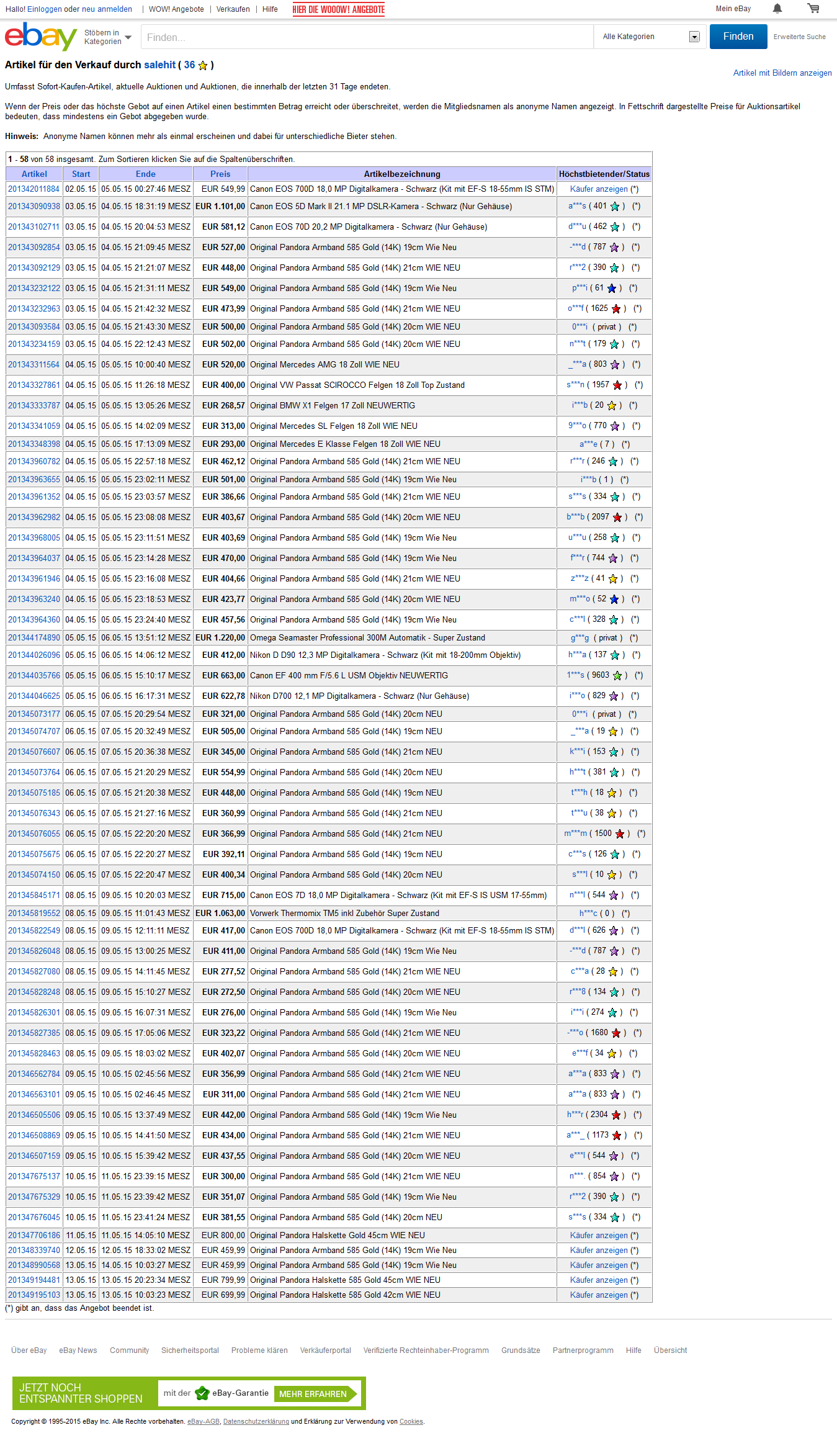The width and height of the screenshot is (837, 1456).
Task: Click bidder h***c on Thermomix row
Action: [588, 913]
